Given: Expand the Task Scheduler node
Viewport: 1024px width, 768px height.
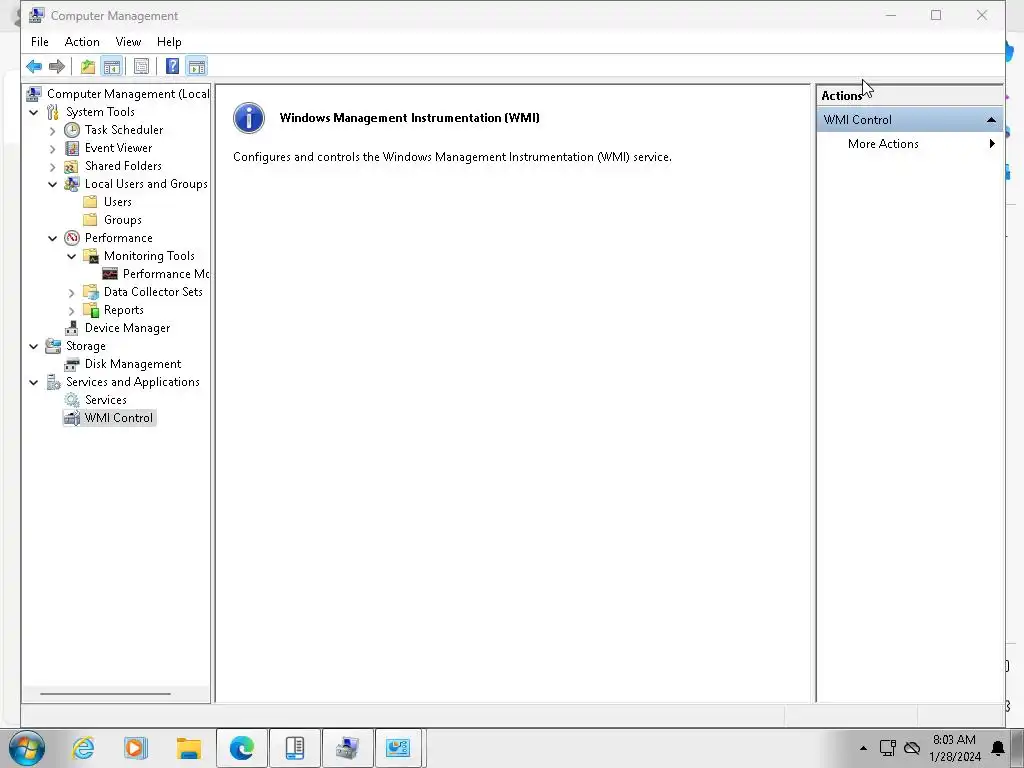Looking at the screenshot, I should tap(53, 131).
